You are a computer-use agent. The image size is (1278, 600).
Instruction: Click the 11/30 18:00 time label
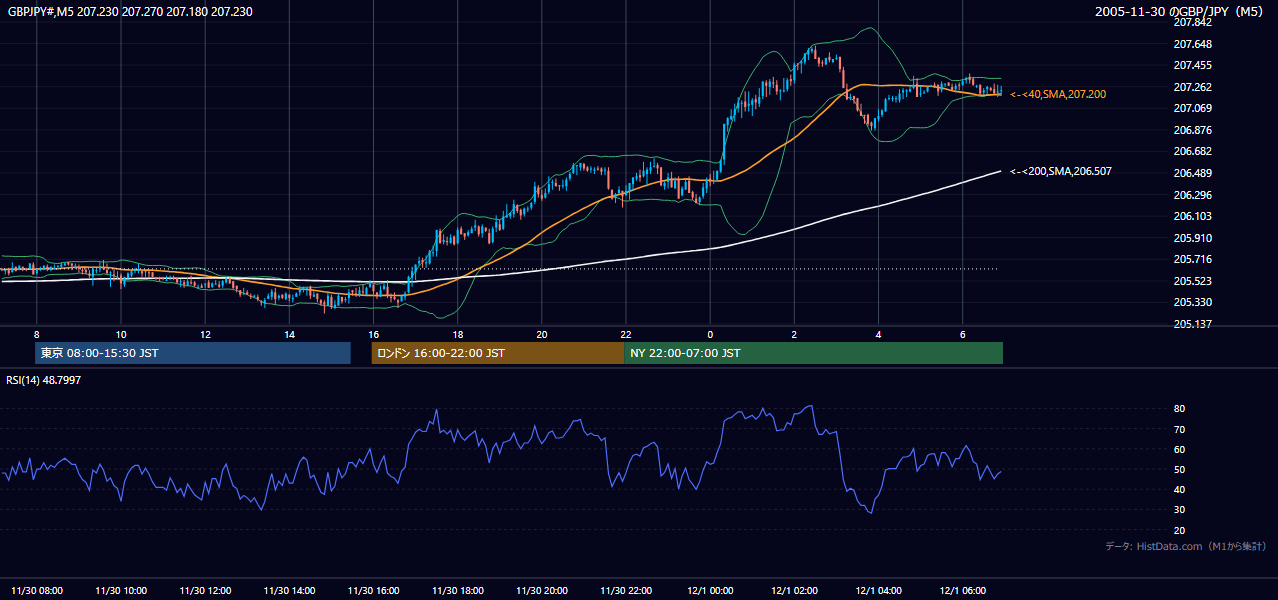click(x=457, y=590)
